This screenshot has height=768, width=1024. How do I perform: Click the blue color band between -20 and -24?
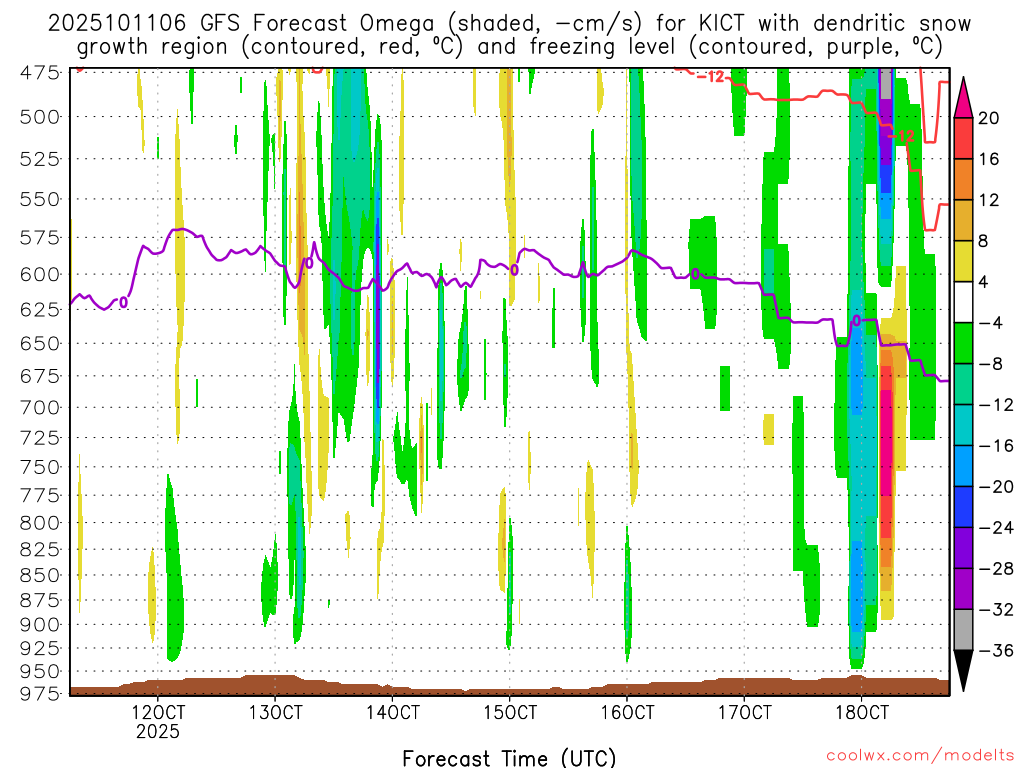[x=963, y=507]
